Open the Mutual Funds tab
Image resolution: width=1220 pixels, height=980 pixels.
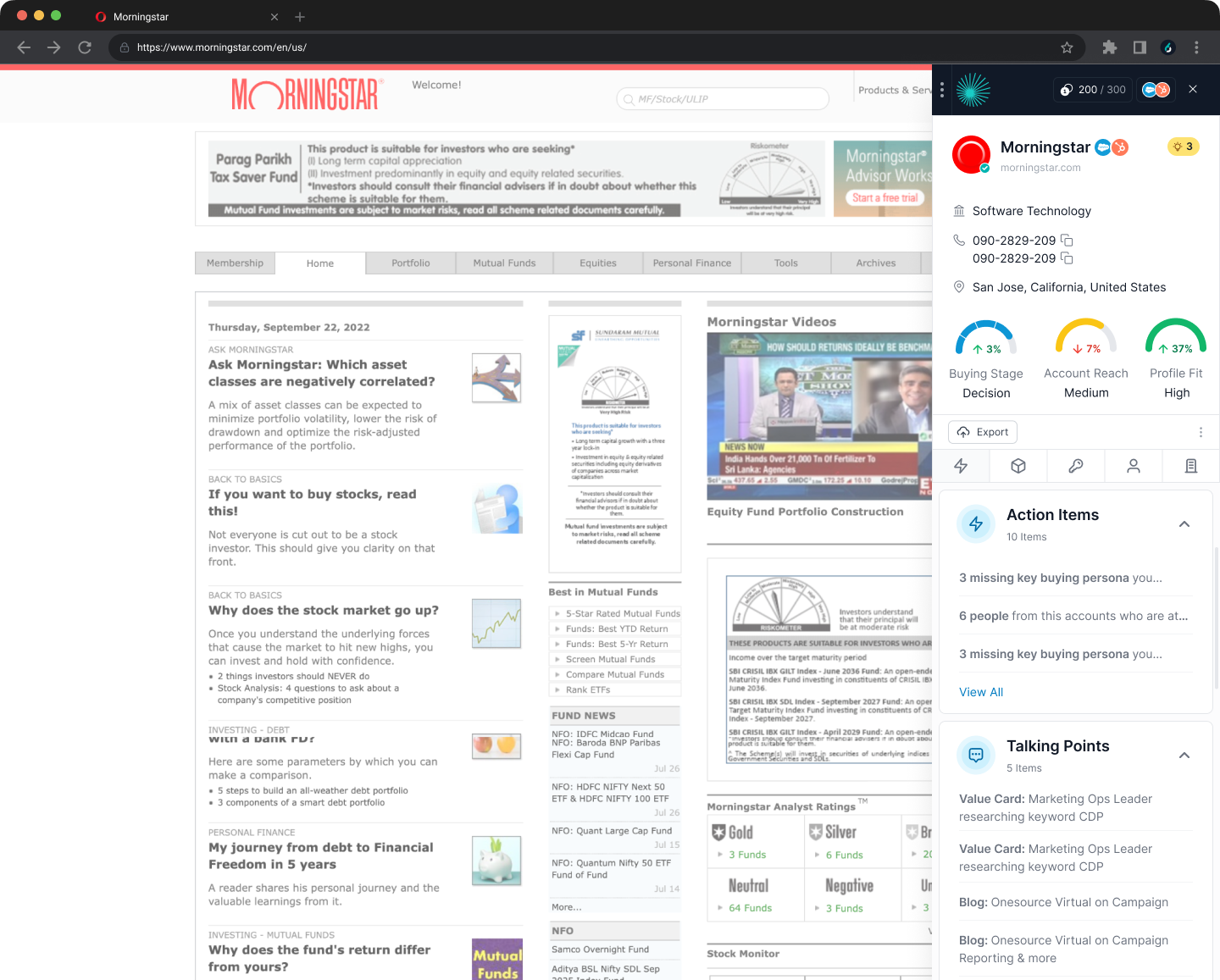tap(504, 263)
